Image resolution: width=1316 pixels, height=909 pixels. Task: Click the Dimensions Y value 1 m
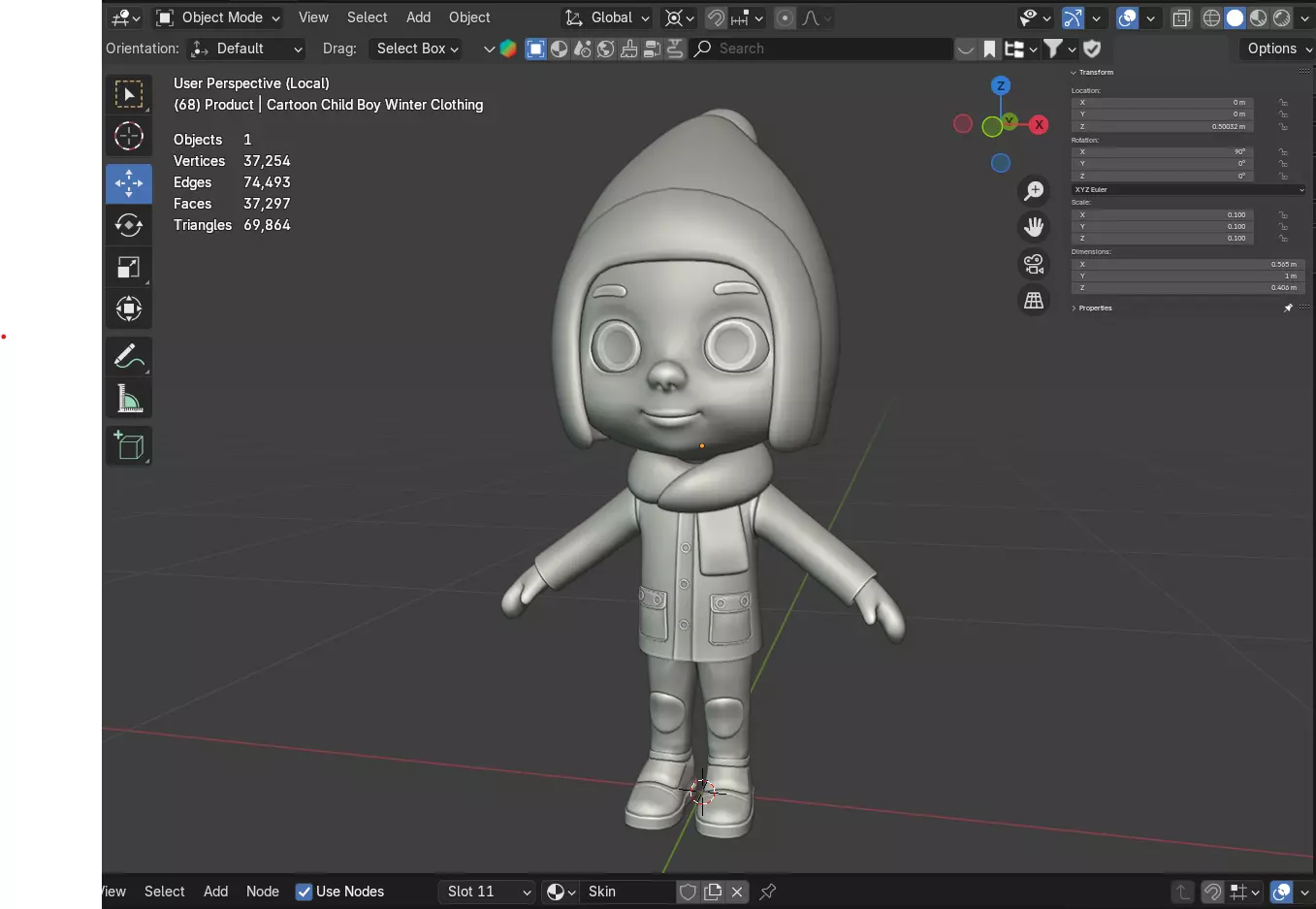click(x=1188, y=276)
